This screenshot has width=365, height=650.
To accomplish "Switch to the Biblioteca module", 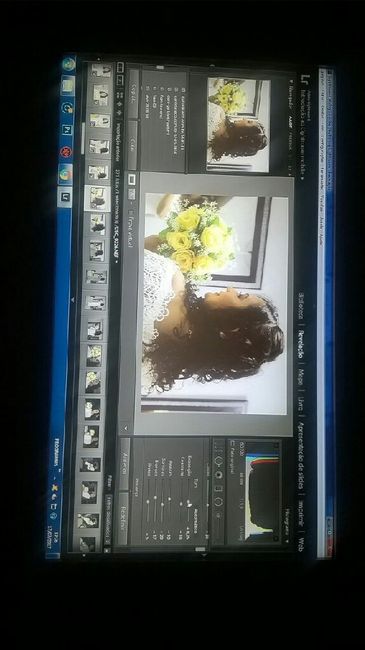I will pyautogui.click(x=302, y=306).
